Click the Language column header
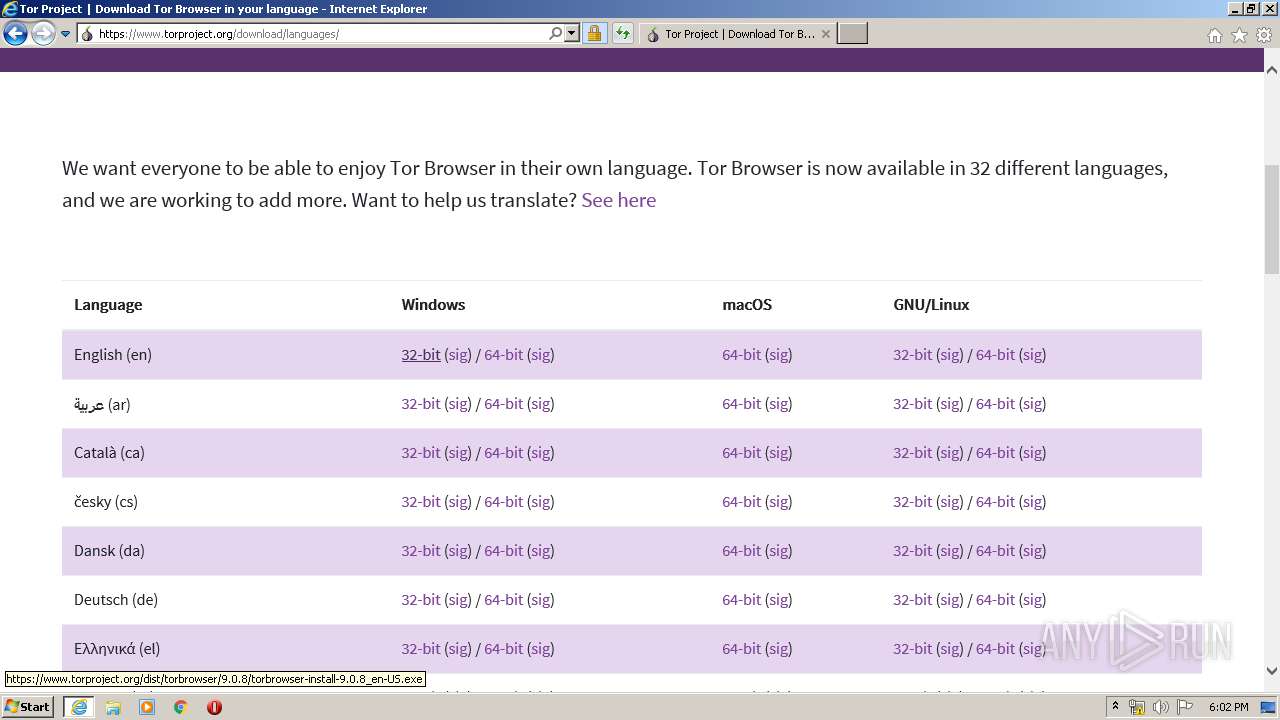This screenshot has width=1280, height=720. pos(108,304)
